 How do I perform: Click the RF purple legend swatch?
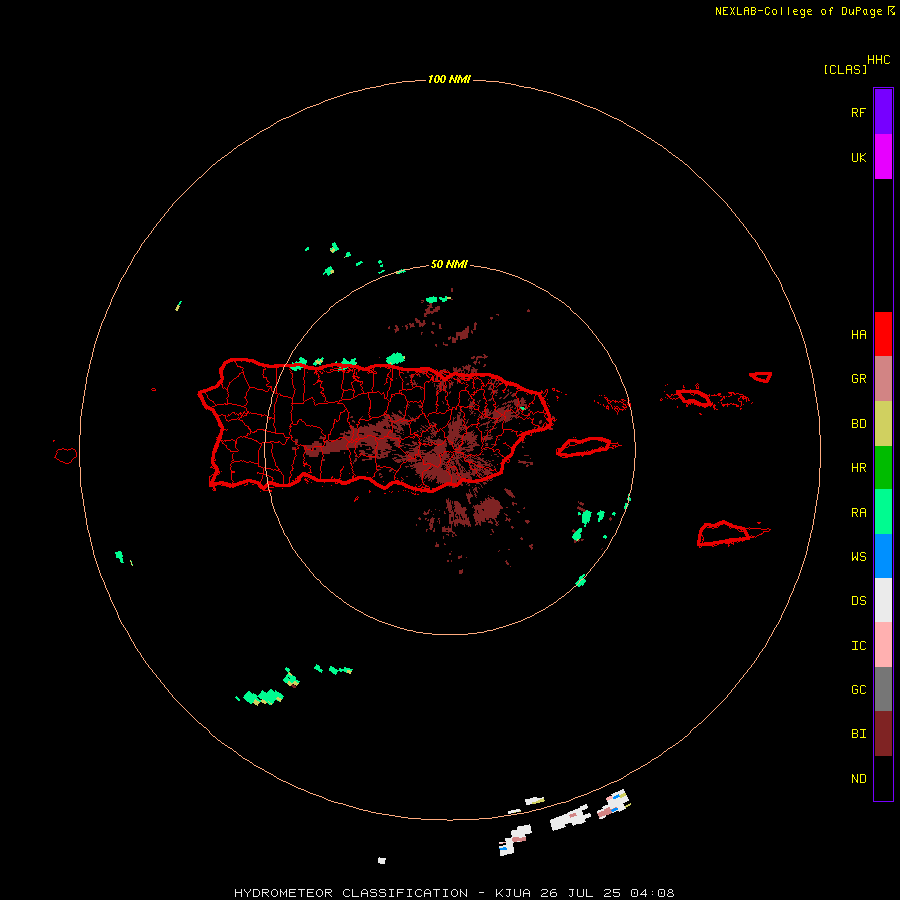pyautogui.click(x=883, y=112)
